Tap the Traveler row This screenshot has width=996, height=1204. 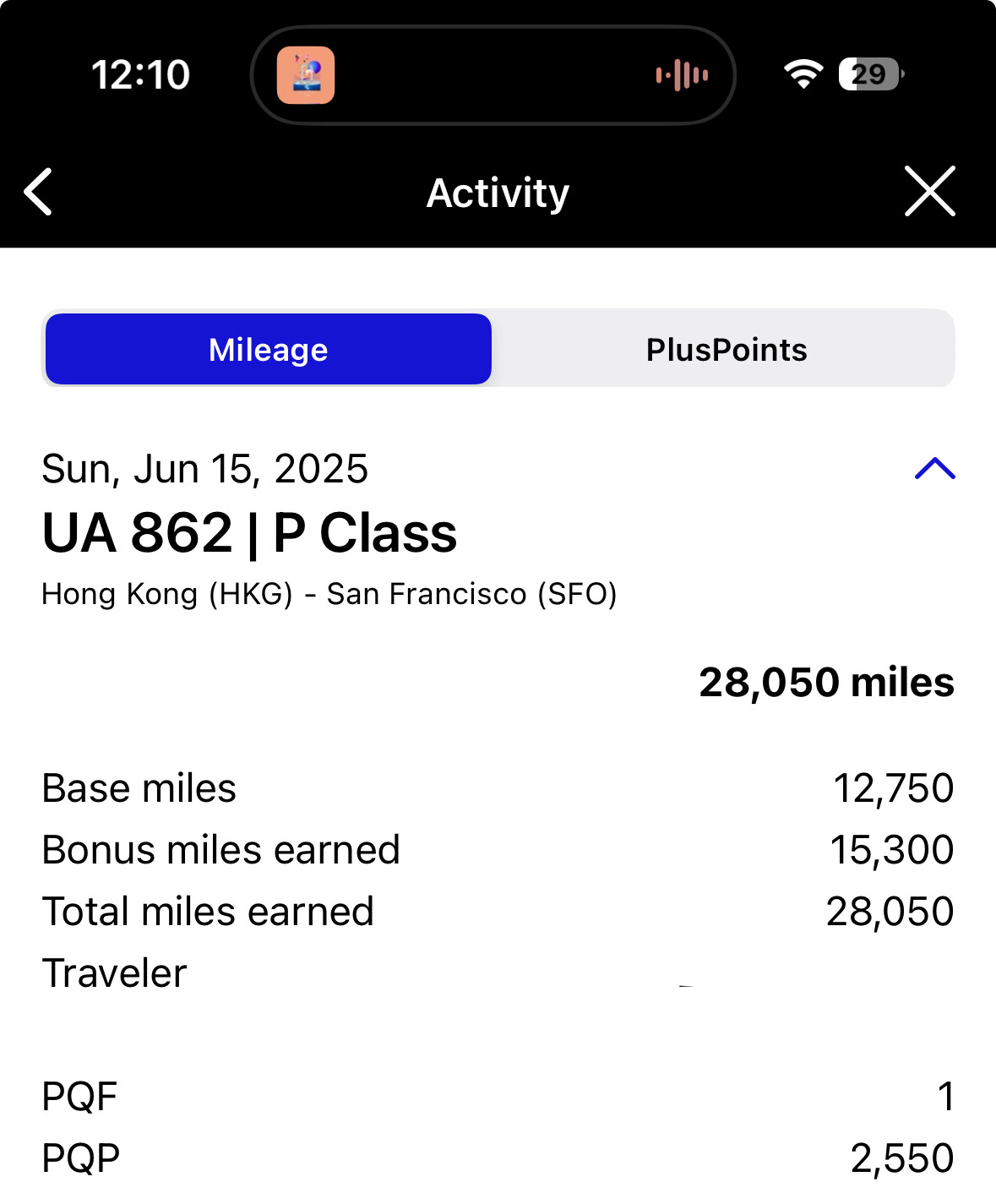[x=498, y=973]
